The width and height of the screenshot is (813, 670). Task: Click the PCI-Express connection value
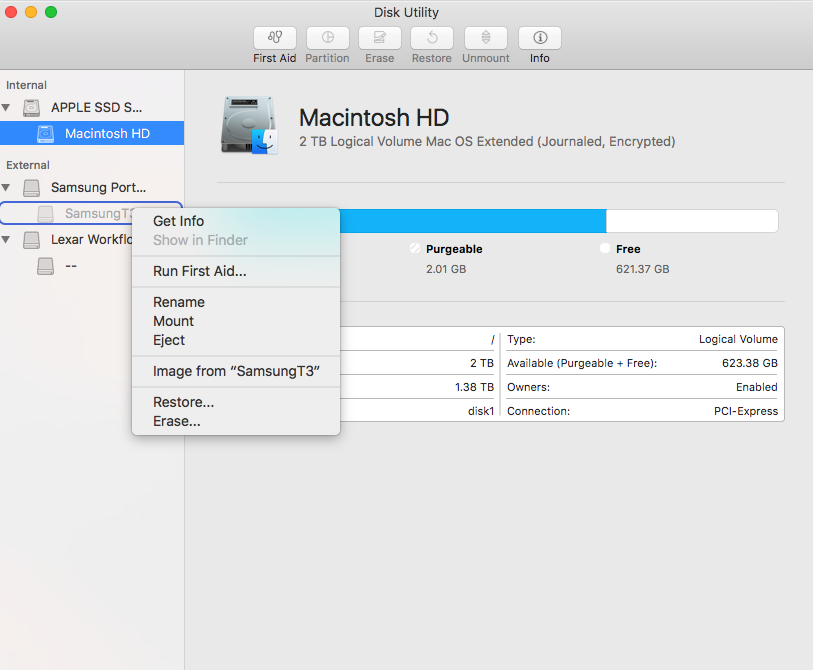pyautogui.click(x=746, y=412)
